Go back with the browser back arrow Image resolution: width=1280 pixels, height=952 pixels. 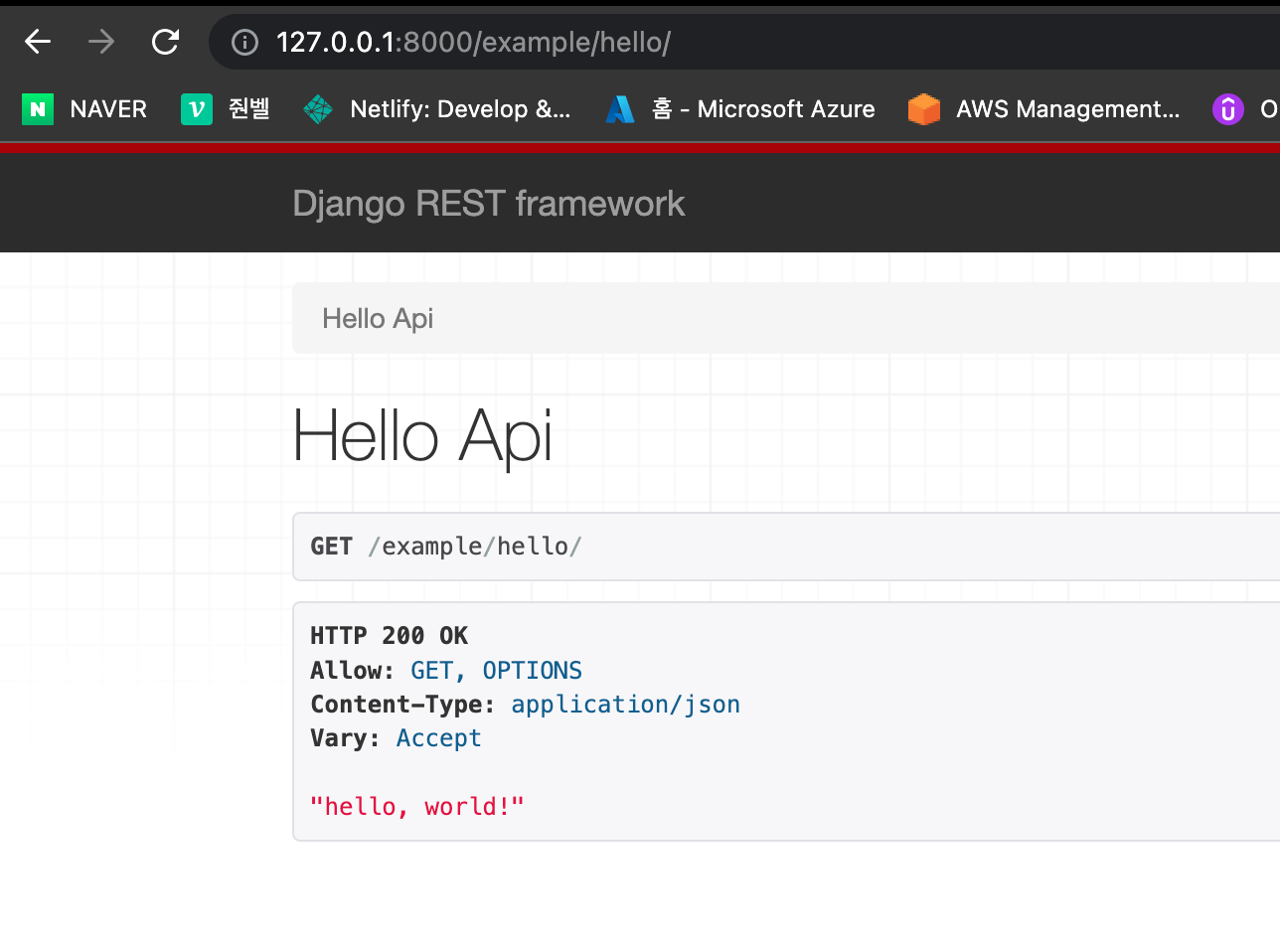point(38,42)
